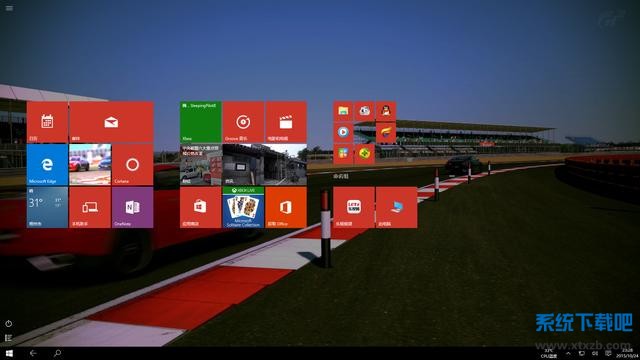Open the green Xbox tile
The image size is (640, 360).
pos(200,122)
